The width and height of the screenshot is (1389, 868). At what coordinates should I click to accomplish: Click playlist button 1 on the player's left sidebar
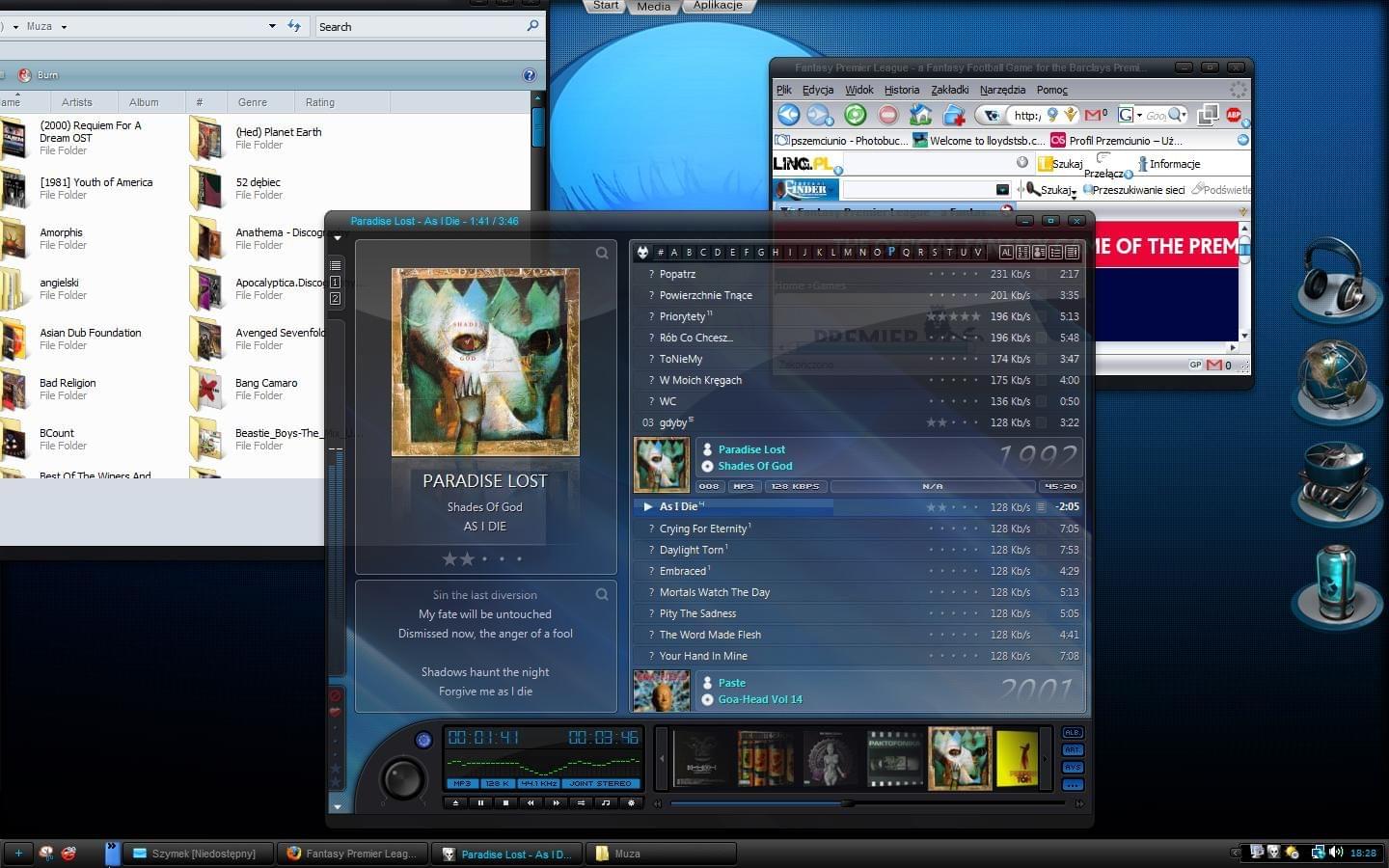(336, 282)
